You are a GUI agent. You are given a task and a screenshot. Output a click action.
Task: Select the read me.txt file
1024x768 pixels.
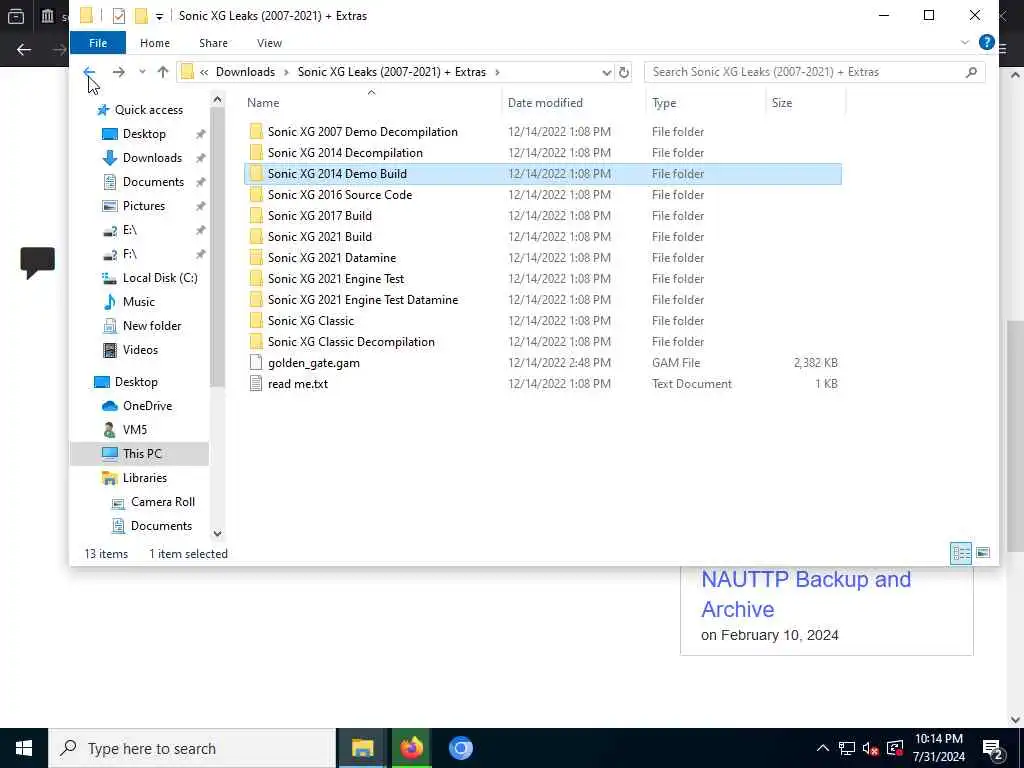[298, 383]
